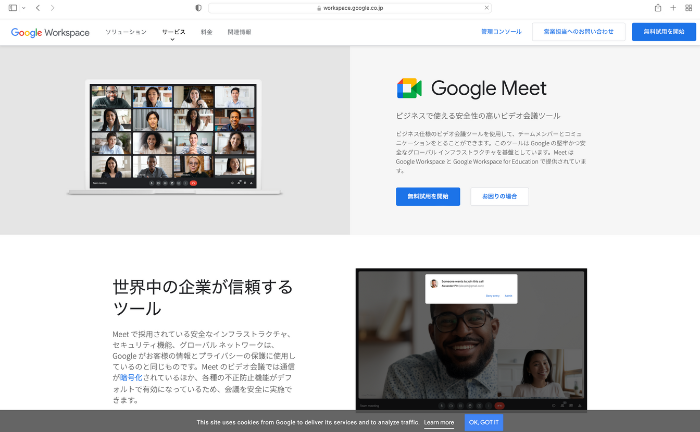Click the laptop video grid image
700x432 pixels.
point(173,136)
